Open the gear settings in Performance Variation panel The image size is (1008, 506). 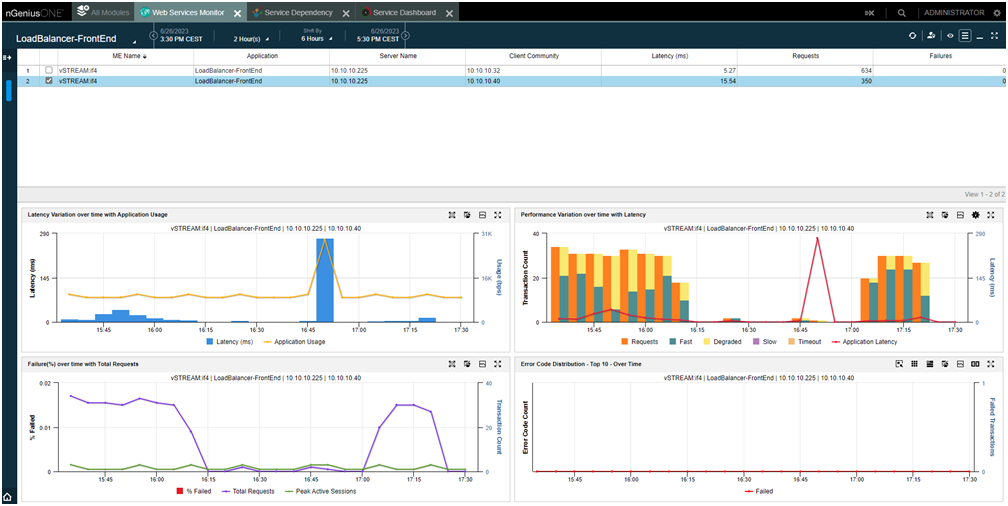tap(976, 215)
